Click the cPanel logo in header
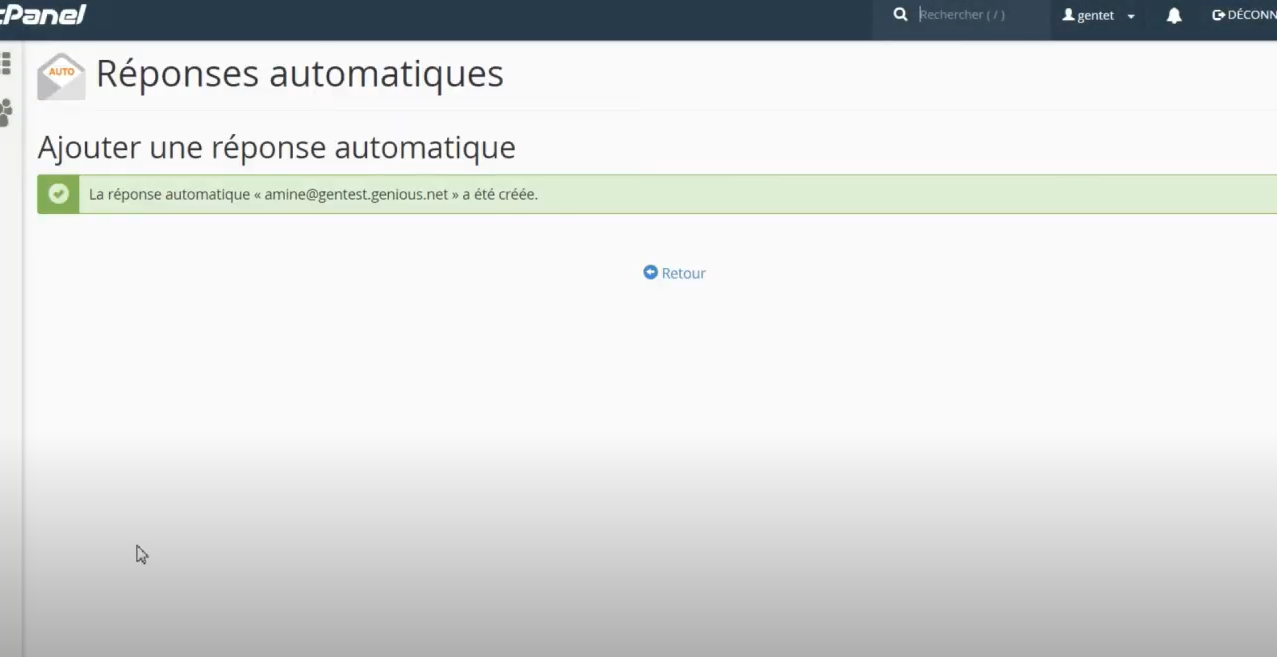 click(43, 15)
